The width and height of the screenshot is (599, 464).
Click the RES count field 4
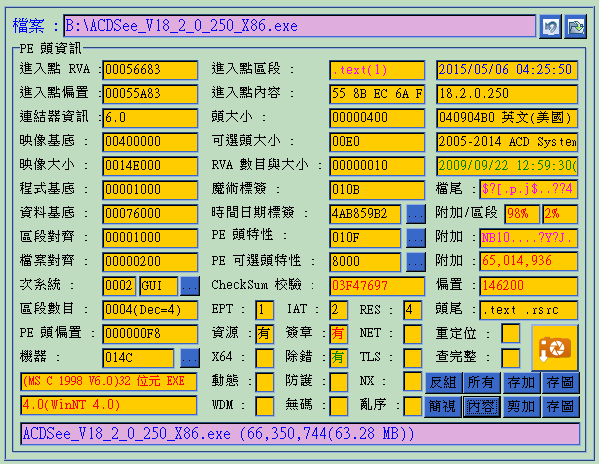(x=413, y=310)
